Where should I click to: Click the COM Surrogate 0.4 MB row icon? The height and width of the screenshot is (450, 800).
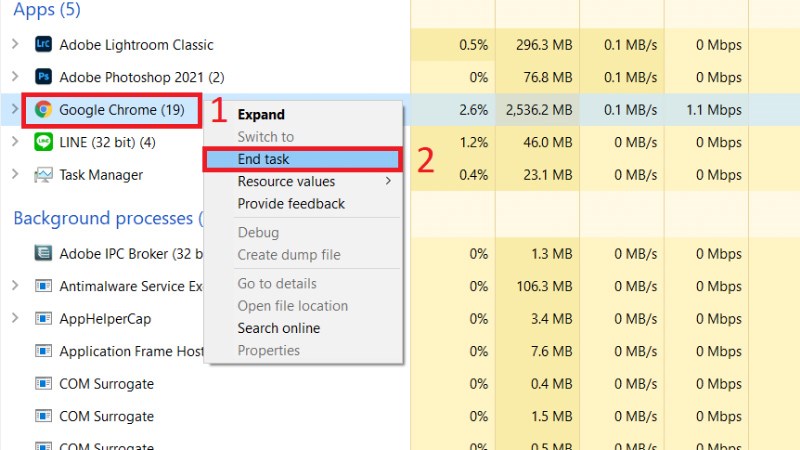pyautogui.click(x=43, y=384)
